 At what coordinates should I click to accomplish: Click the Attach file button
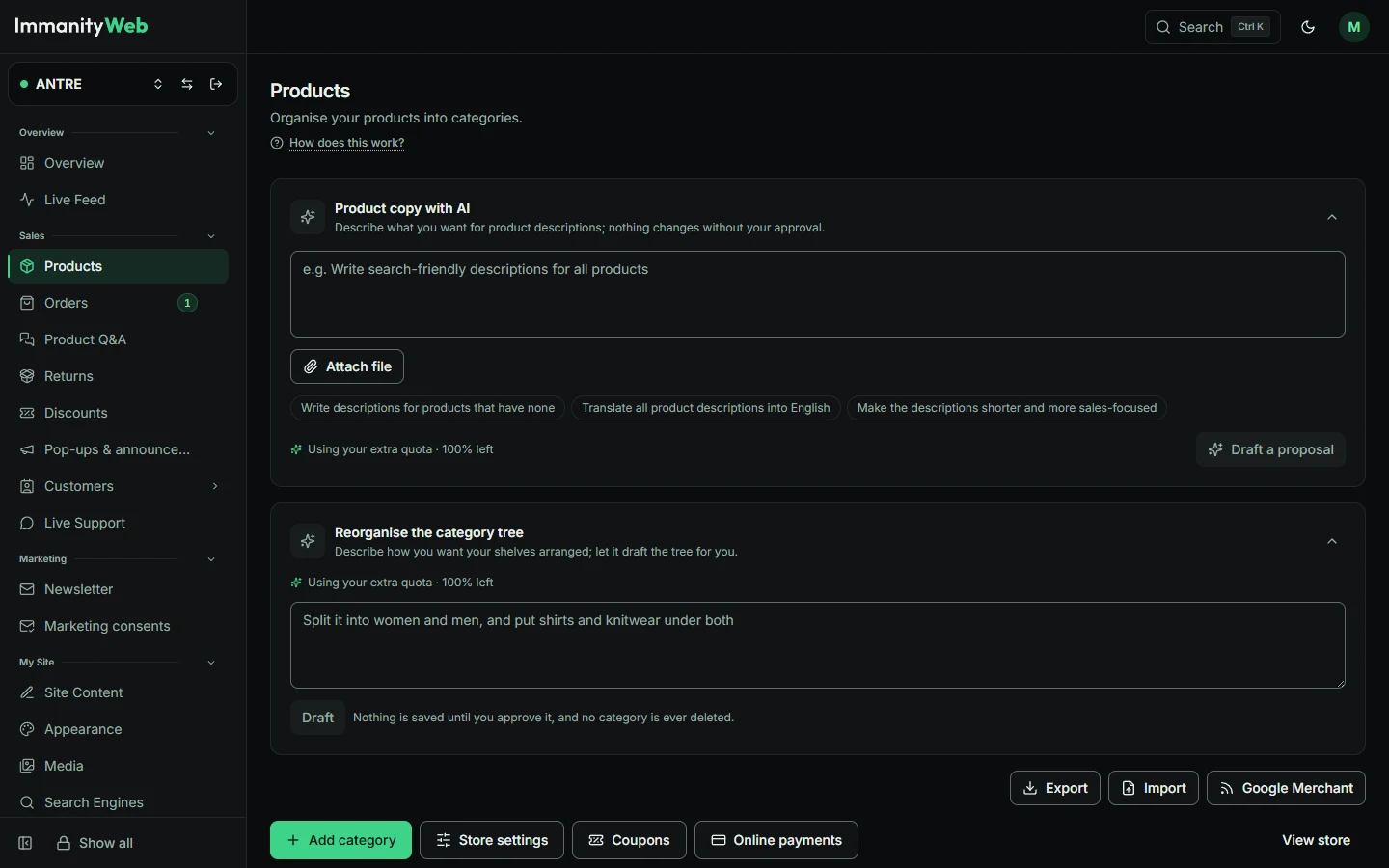click(x=347, y=366)
